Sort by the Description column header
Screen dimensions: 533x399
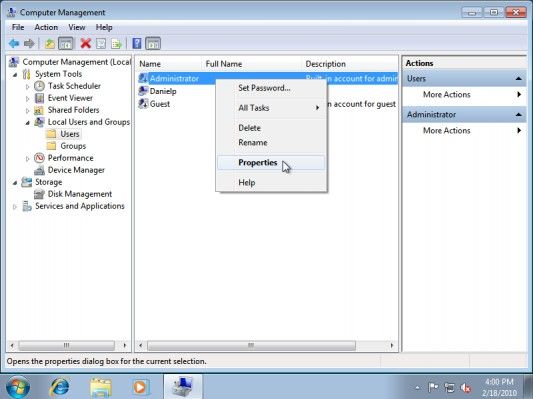point(350,64)
